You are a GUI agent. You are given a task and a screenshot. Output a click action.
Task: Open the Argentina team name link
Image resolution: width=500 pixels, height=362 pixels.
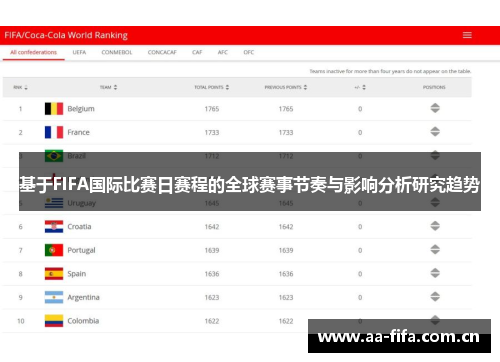83,297
